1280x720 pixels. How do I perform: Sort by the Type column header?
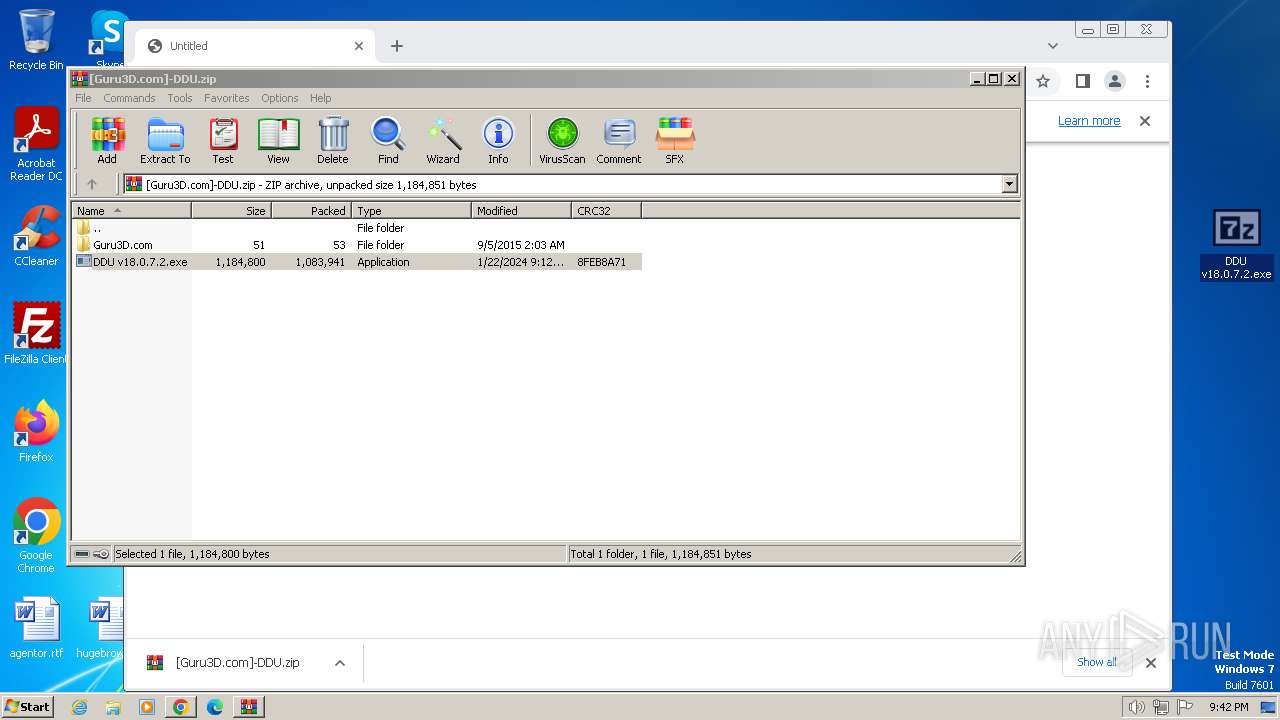pos(411,210)
